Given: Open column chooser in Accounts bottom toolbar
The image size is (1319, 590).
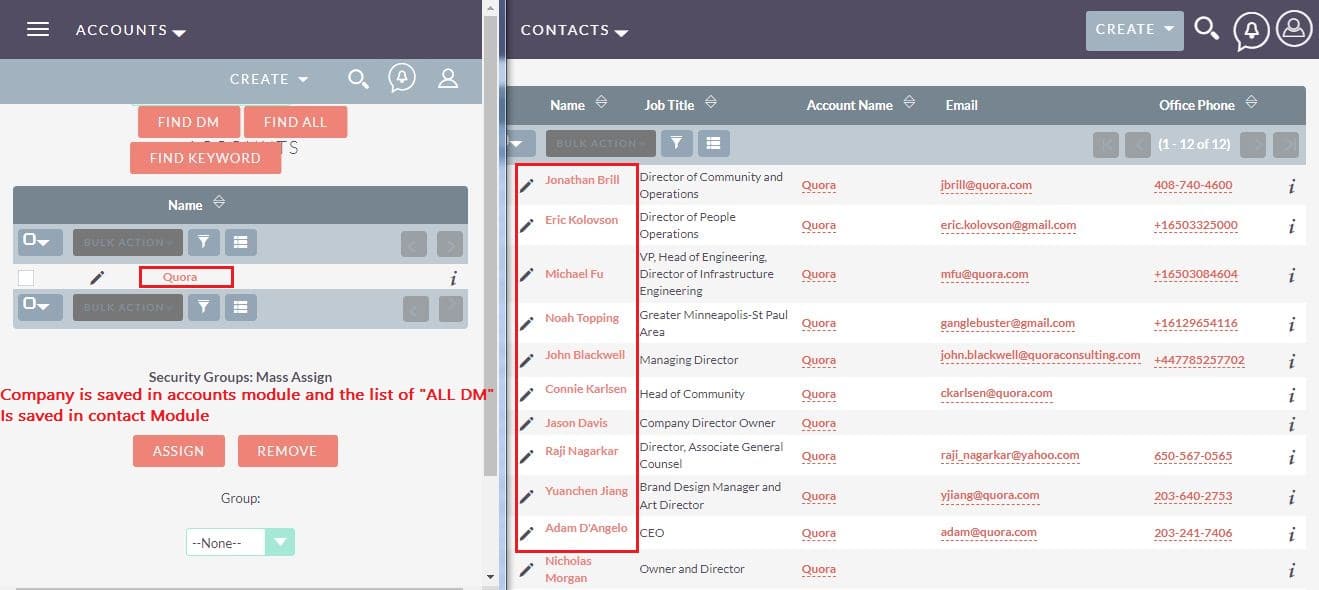Looking at the screenshot, I should 240,307.
